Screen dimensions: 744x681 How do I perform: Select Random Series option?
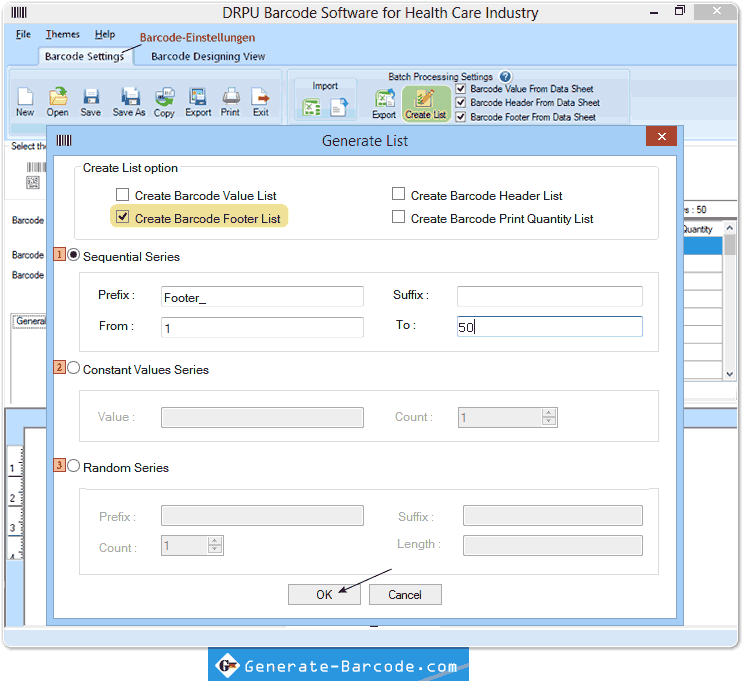coord(74,466)
